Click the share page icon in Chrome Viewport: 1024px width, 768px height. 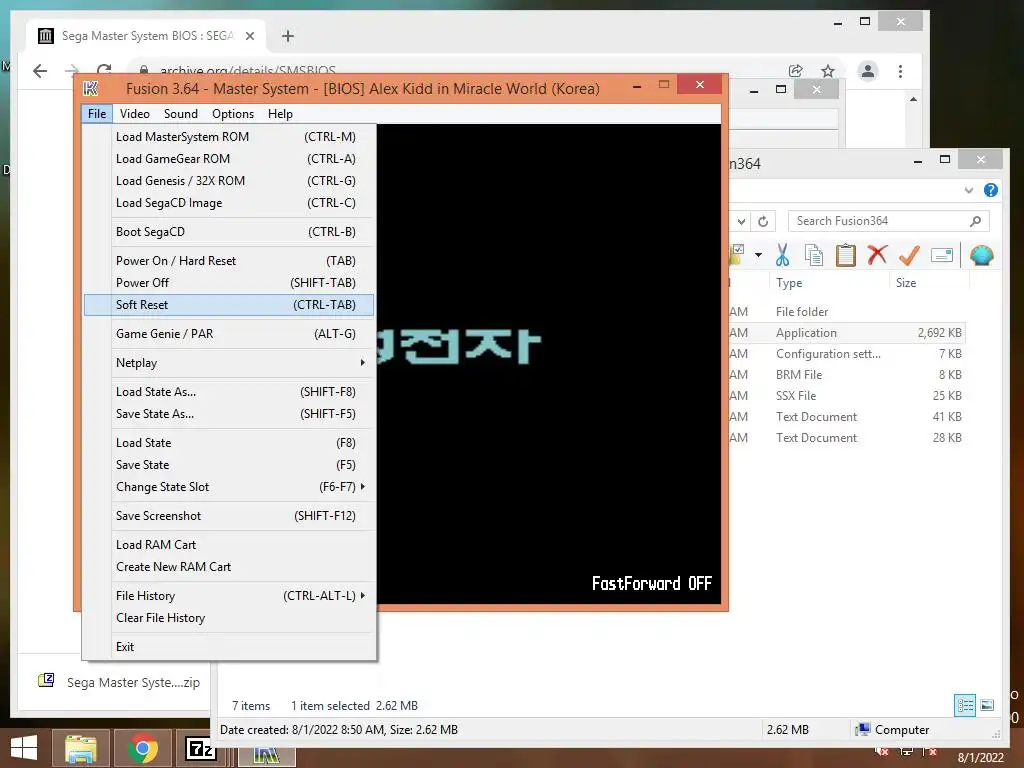click(x=795, y=71)
